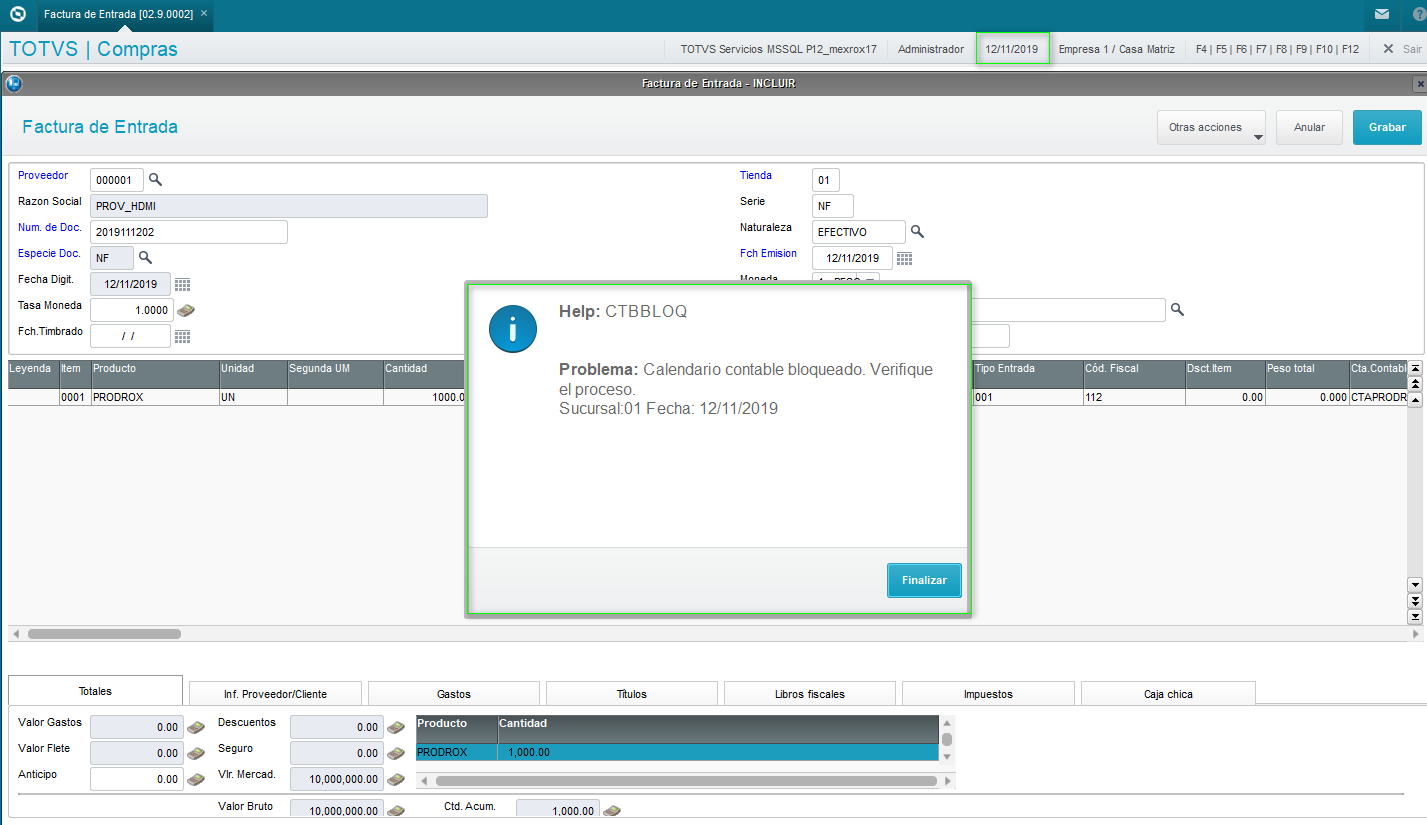Screen dimensions: 1427x825
Task: Jump to last grid row with bottom arrow
Action: tap(1415, 617)
